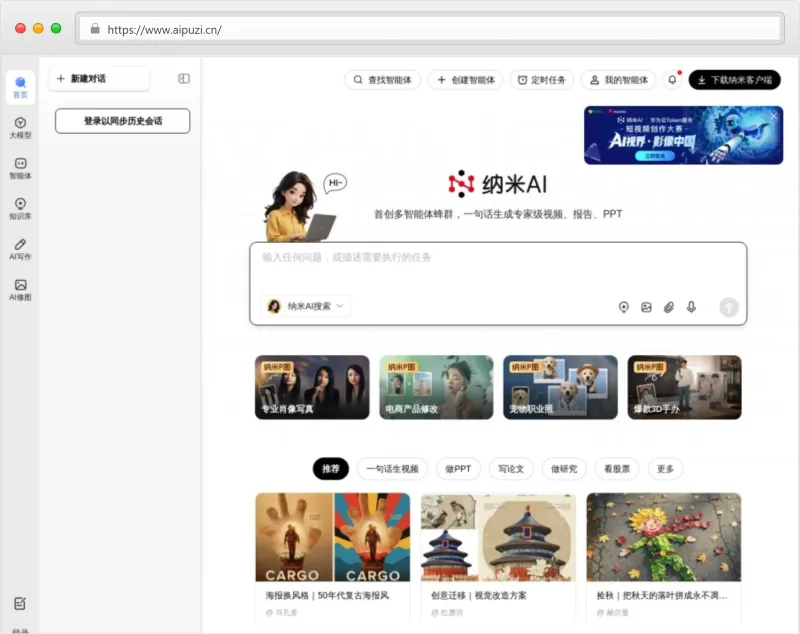Select the 做研究 tab
Viewport: 800px width, 634px height.
(564, 469)
